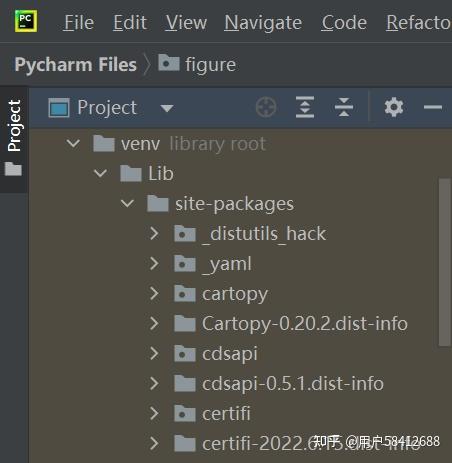Expand the _distutils_hack folder

pos(154,233)
